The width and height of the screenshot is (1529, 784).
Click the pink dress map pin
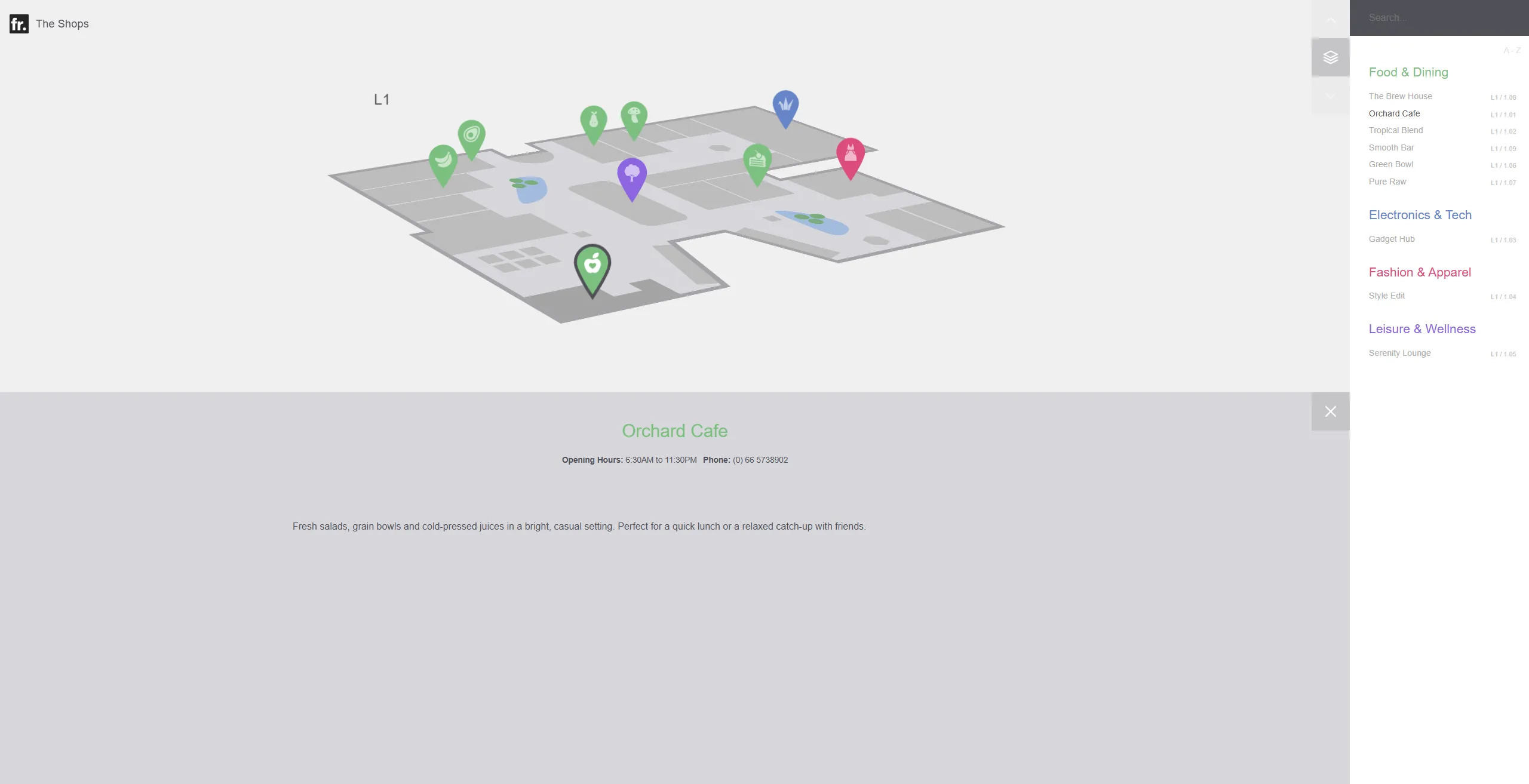(850, 155)
